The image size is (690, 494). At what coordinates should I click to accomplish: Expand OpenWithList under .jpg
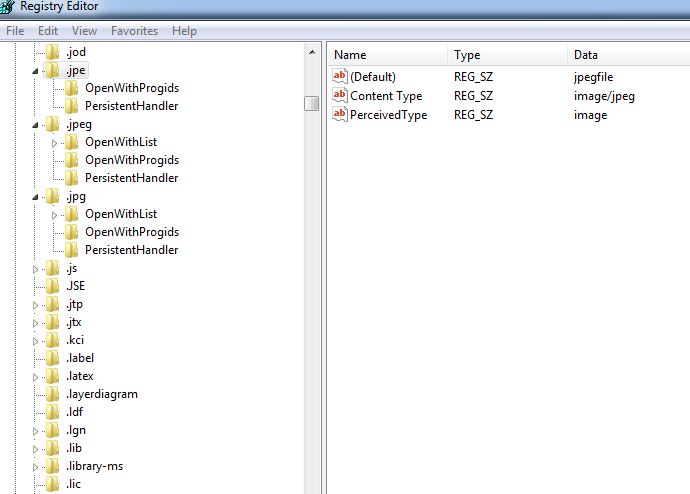point(54,215)
